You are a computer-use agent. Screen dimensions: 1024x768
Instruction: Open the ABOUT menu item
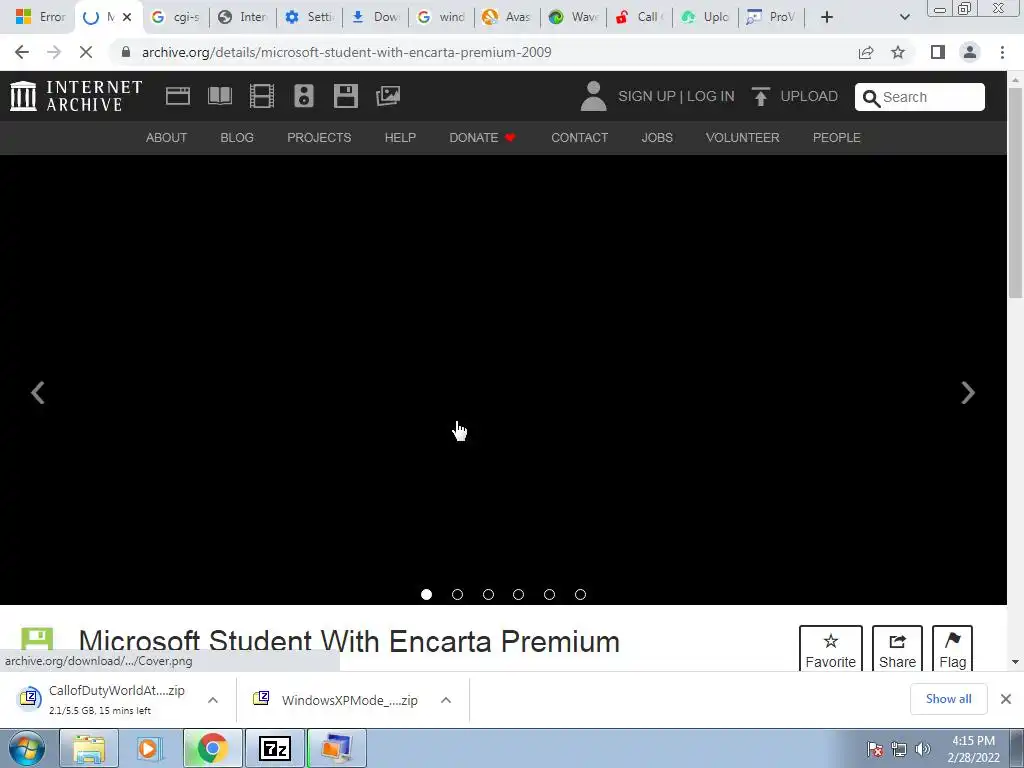167,138
